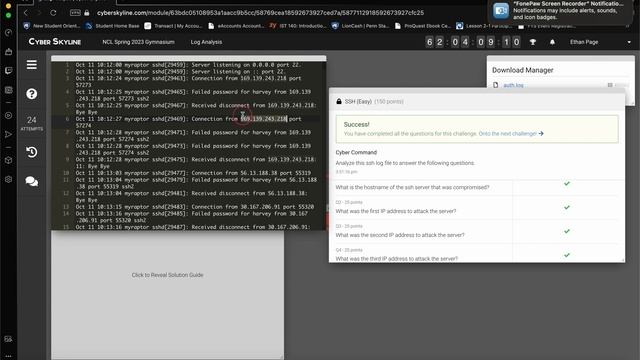Click the green checkmark for second IP question
This screenshot has width=640, height=360.
pyautogui.click(x=567, y=231)
